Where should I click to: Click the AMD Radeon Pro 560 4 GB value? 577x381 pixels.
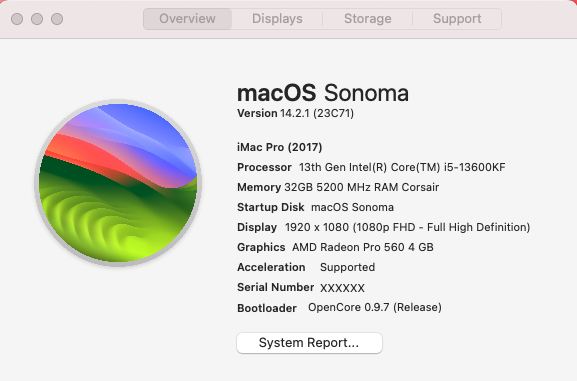(363, 247)
